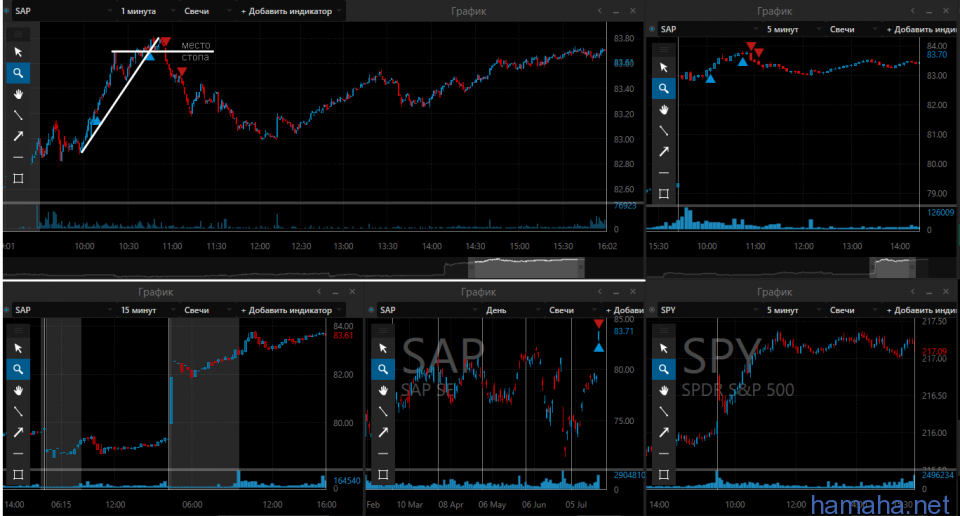Screen dimensions: 960x516
Task: Select the pointer tool in the top-right 5-minute SAP chart
Action: point(664,67)
